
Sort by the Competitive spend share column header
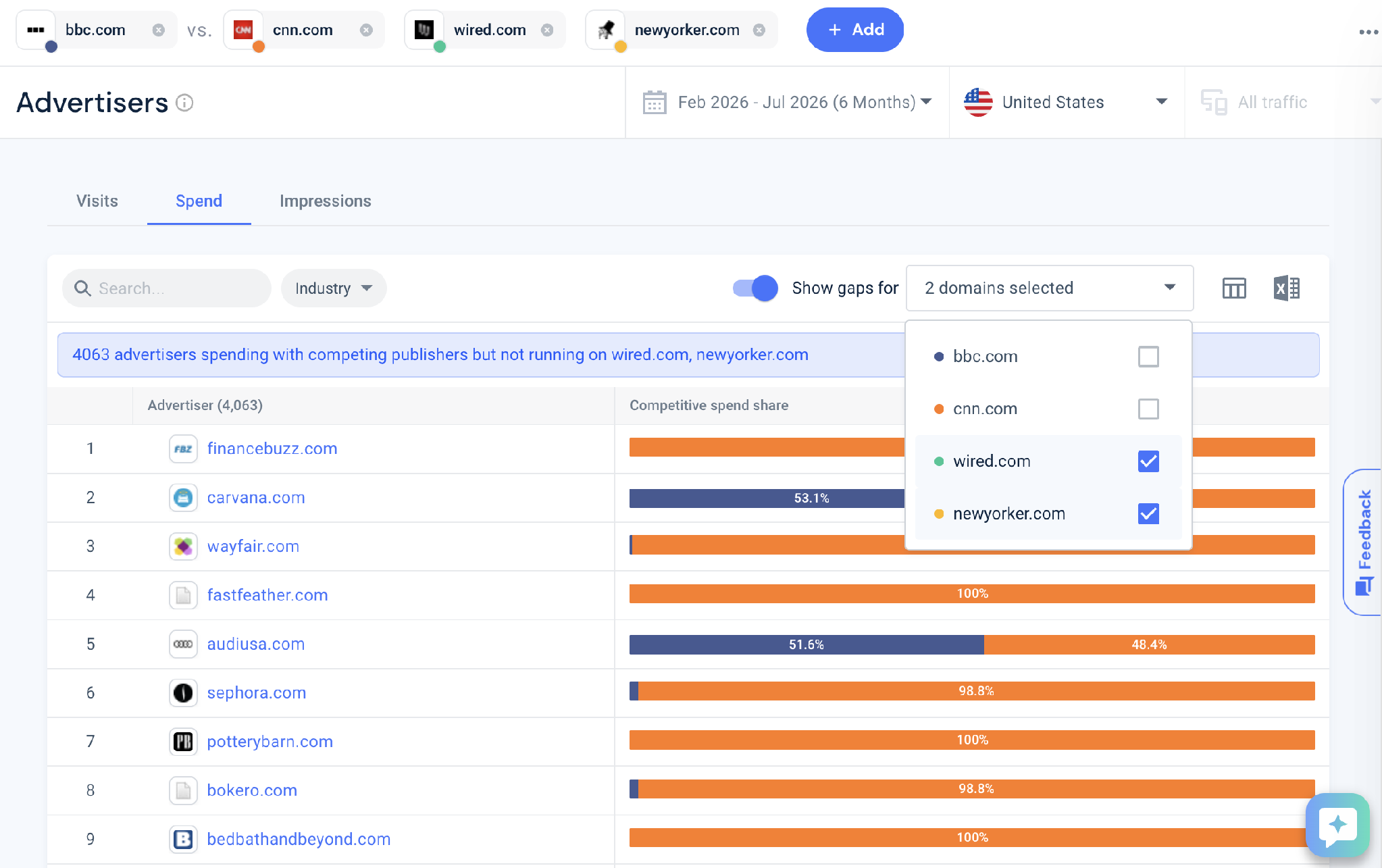coord(709,405)
